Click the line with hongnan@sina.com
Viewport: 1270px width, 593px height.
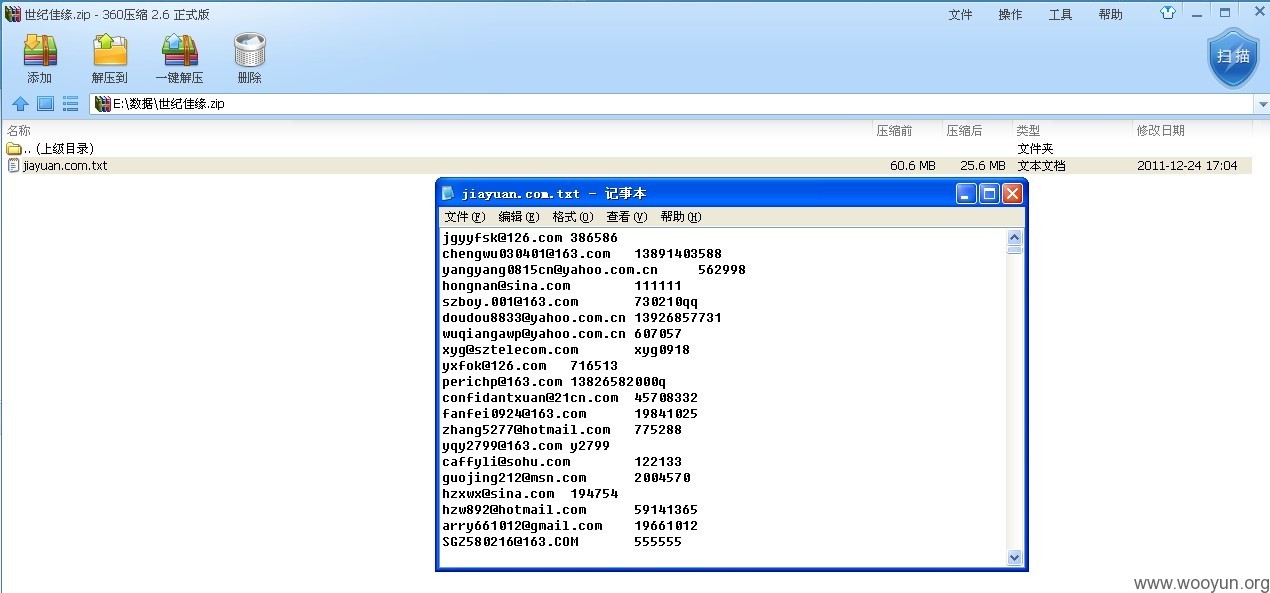(x=562, y=286)
